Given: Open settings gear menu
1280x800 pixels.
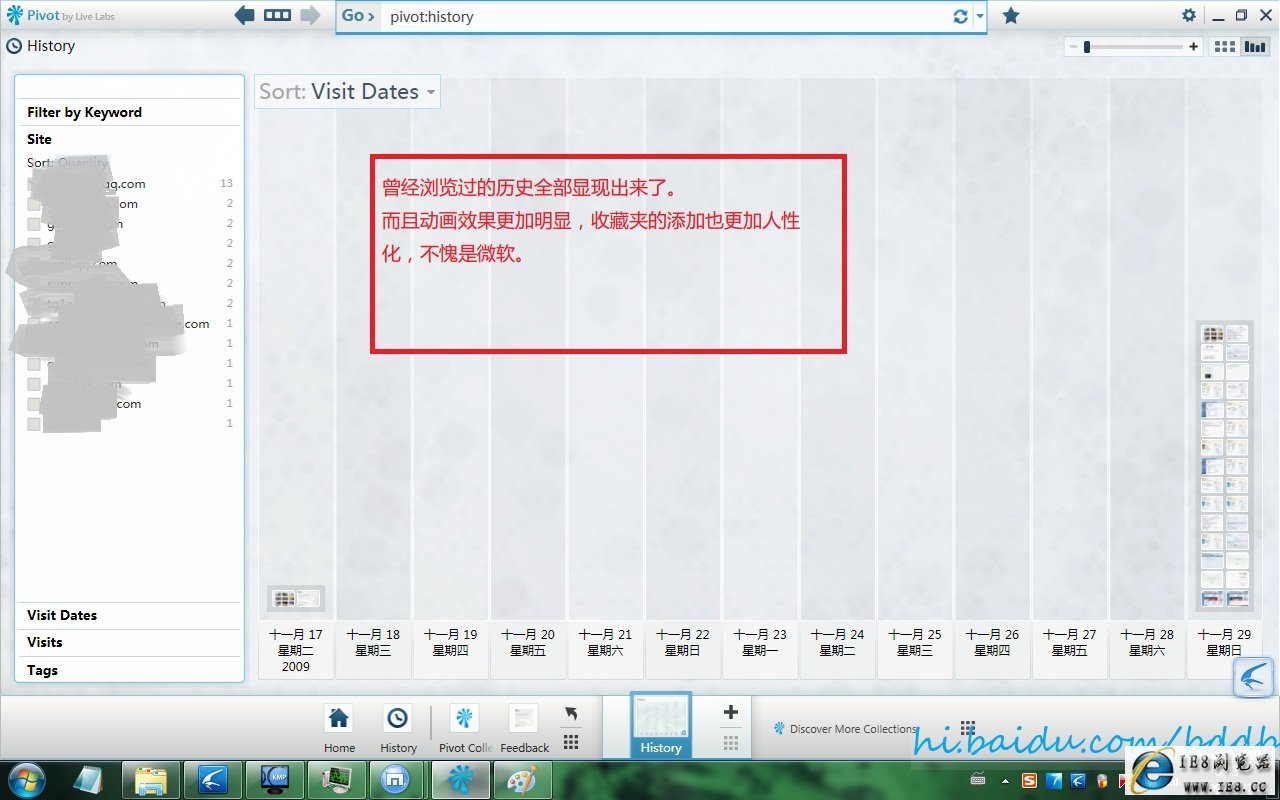Looking at the screenshot, I should point(1189,15).
